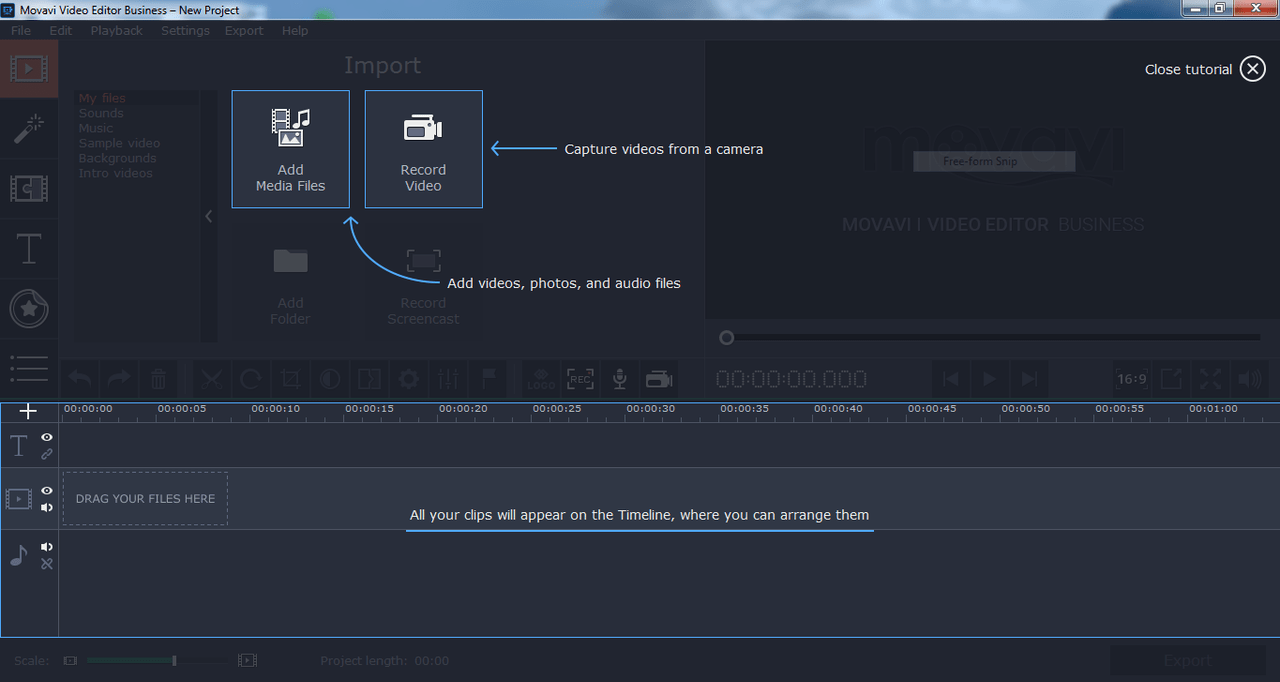Click the Transition wizard icon

click(x=369, y=379)
